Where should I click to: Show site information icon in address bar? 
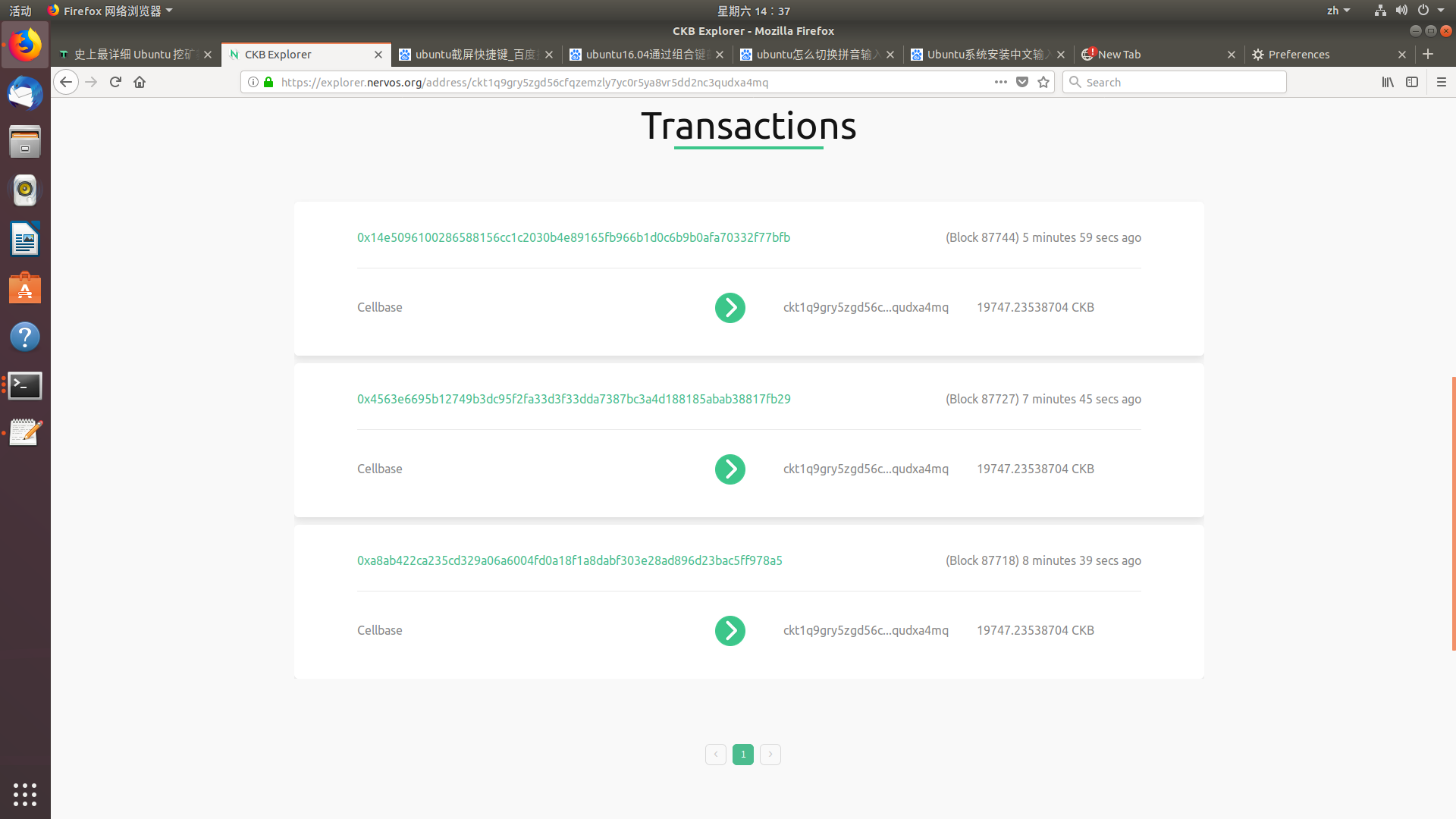tap(253, 82)
